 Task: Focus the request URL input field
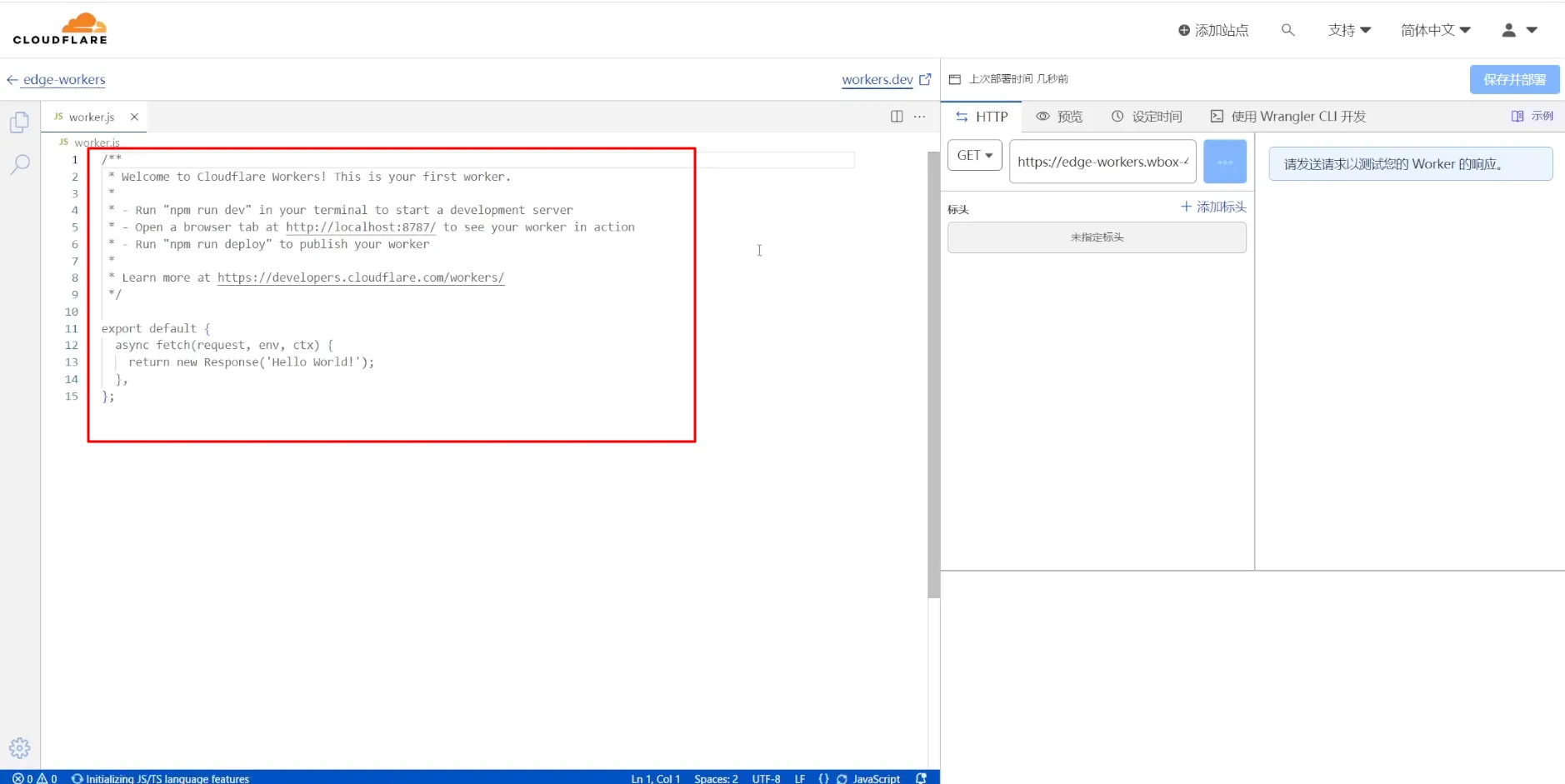point(1102,162)
